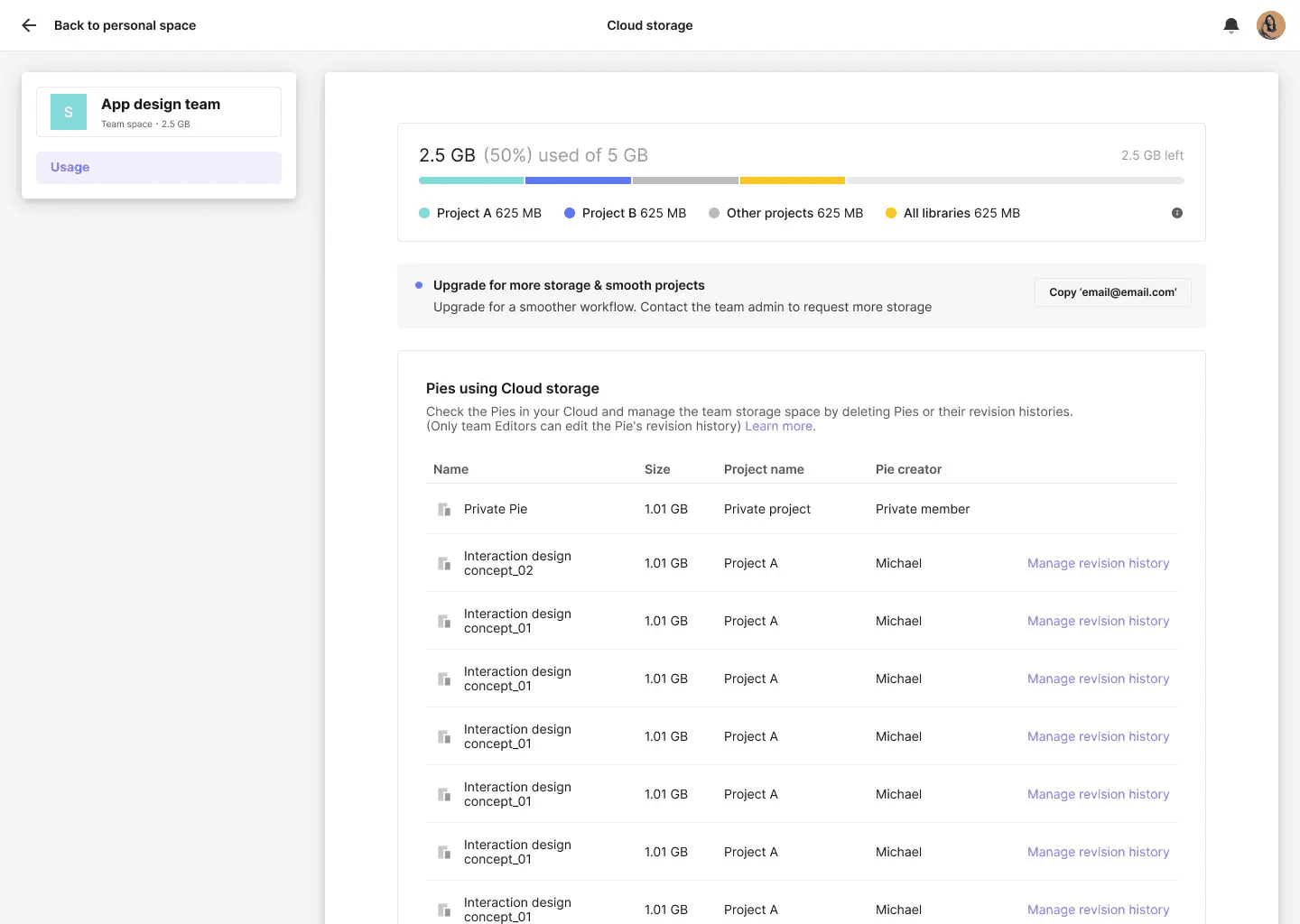Click 'Private project' cell
This screenshot has width=1300, height=924.
(x=767, y=509)
